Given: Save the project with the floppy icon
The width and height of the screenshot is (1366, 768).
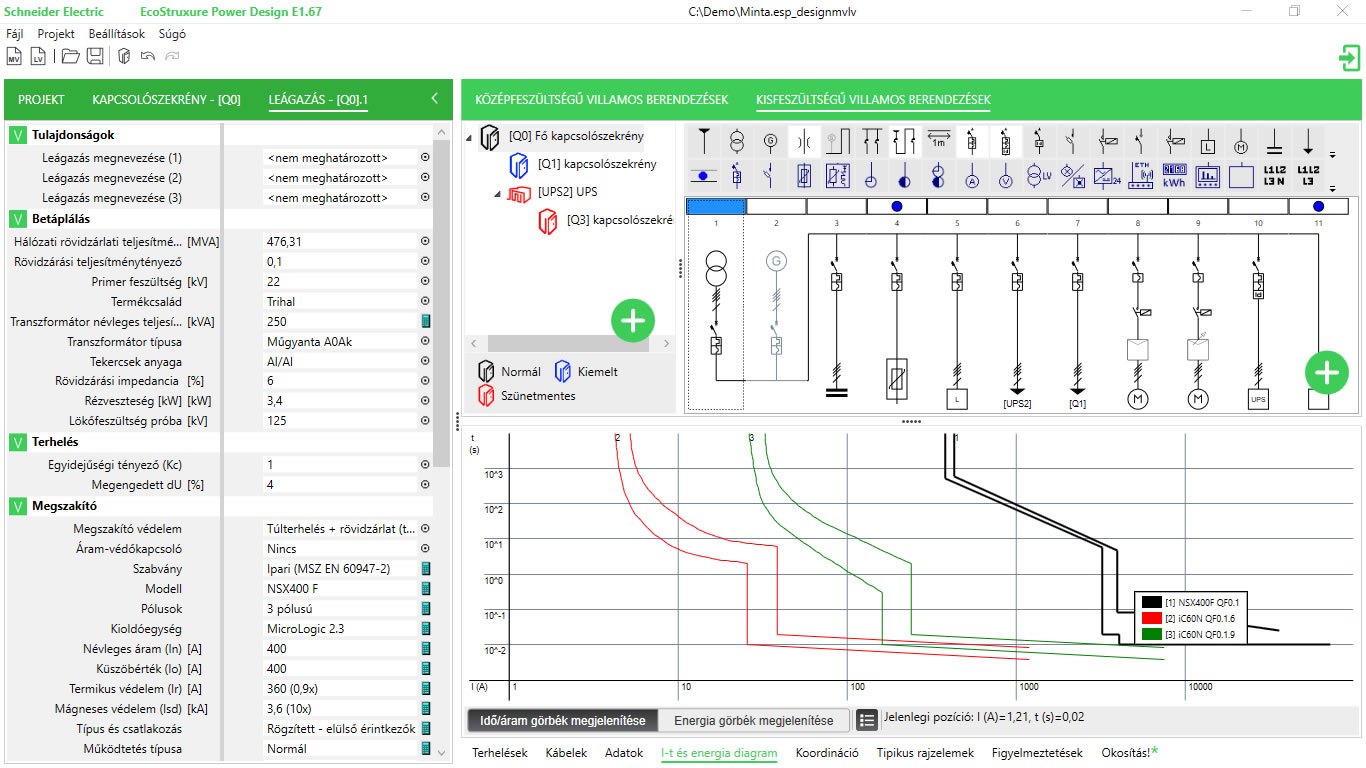Looking at the screenshot, I should (95, 56).
